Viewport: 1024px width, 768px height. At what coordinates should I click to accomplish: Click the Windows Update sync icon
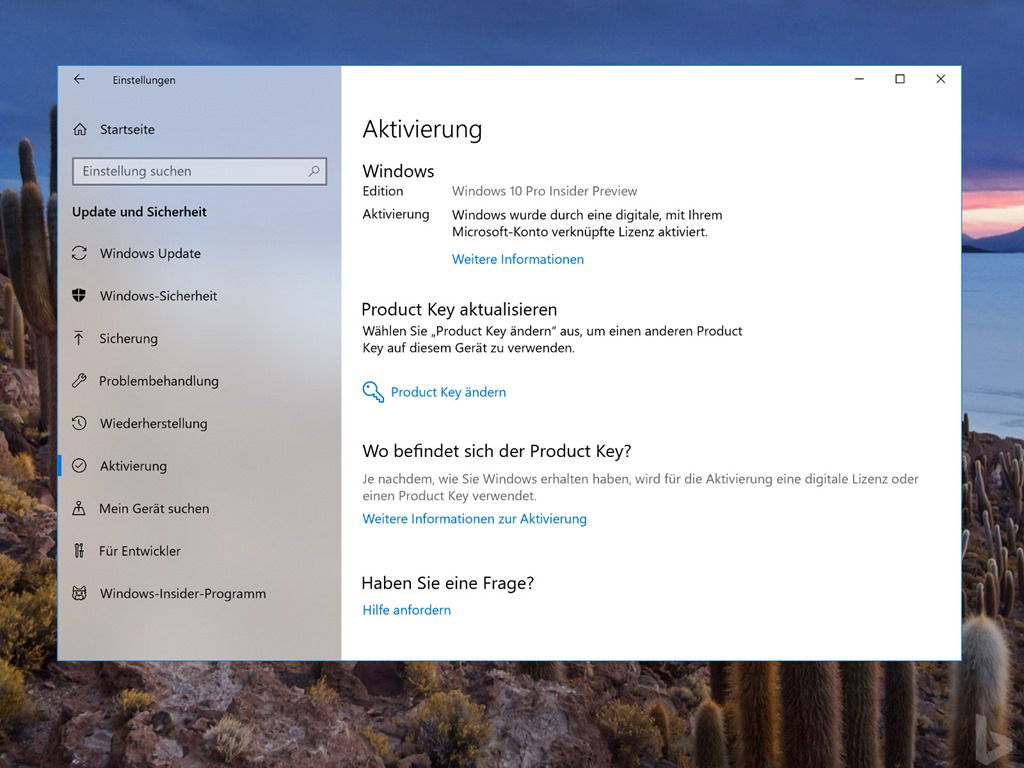(x=79, y=253)
